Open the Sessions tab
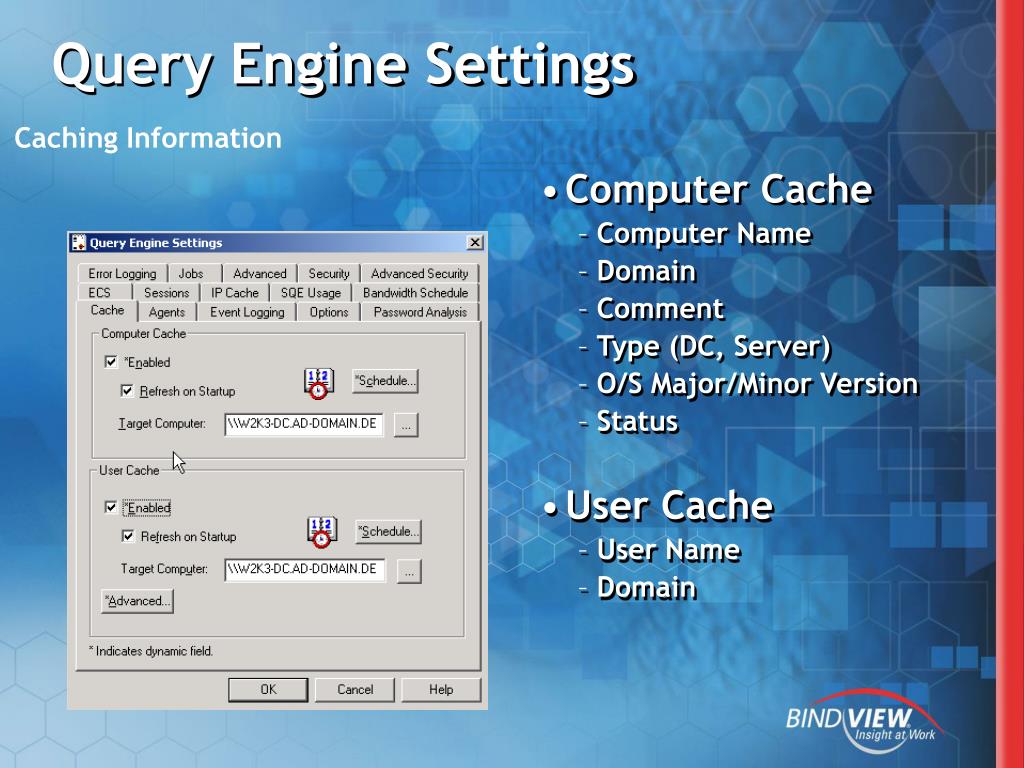The height and width of the screenshot is (768, 1024). click(x=167, y=293)
